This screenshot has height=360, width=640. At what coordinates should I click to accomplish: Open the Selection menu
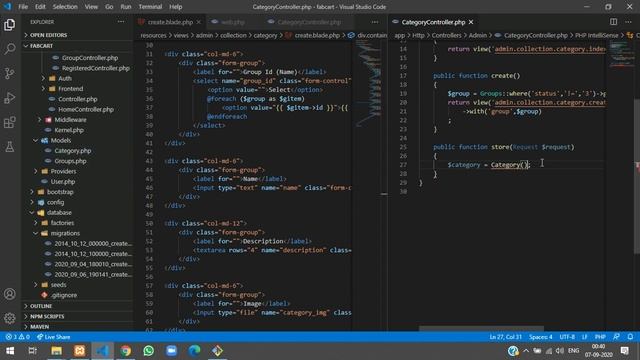(x=65, y=7)
